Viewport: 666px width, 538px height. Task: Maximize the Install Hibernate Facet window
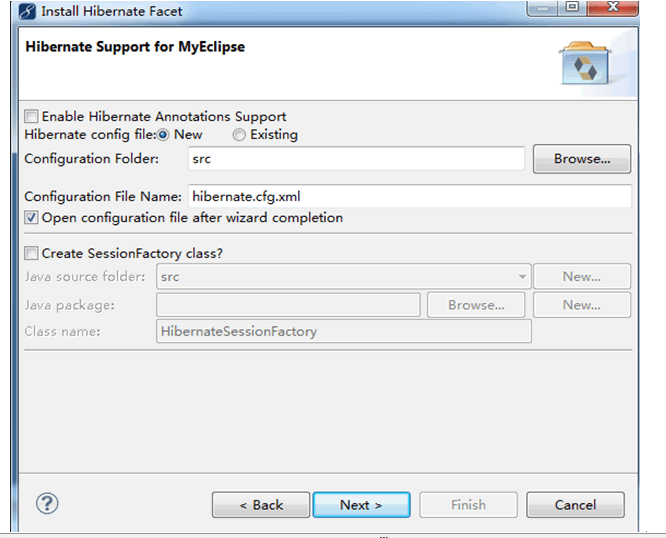[x=572, y=7]
